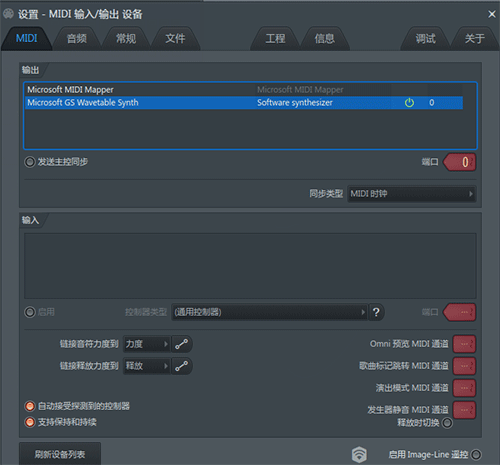Switch to the 调试 tab
The image size is (500, 465).
pyautogui.click(x=425, y=39)
